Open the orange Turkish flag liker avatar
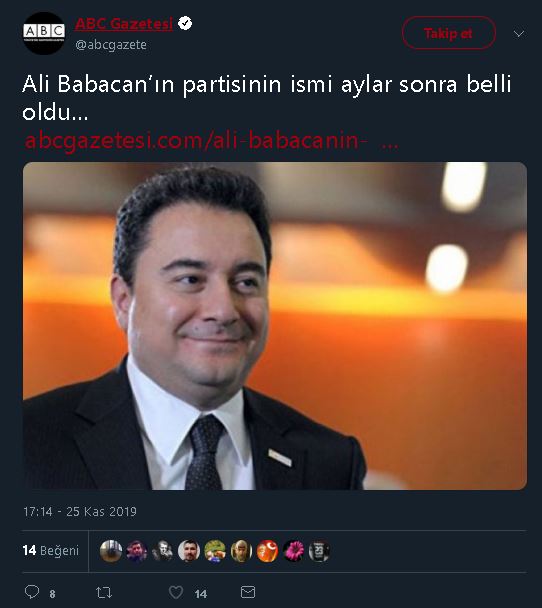 [268, 551]
